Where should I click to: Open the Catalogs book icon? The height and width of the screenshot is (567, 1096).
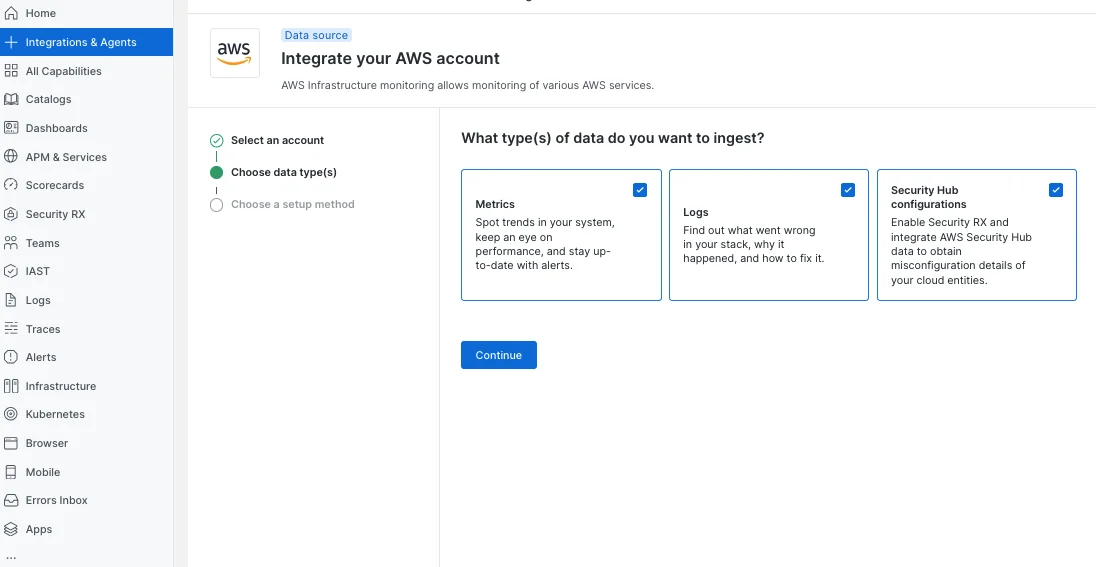click(11, 99)
